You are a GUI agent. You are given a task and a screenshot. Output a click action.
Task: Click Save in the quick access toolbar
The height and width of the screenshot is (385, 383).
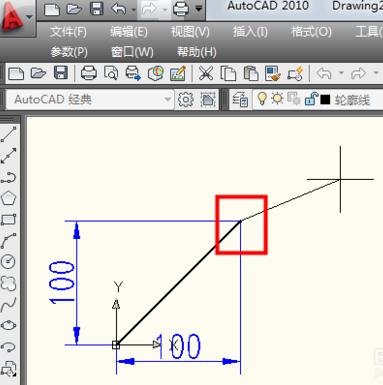click(x=97, y=9)
